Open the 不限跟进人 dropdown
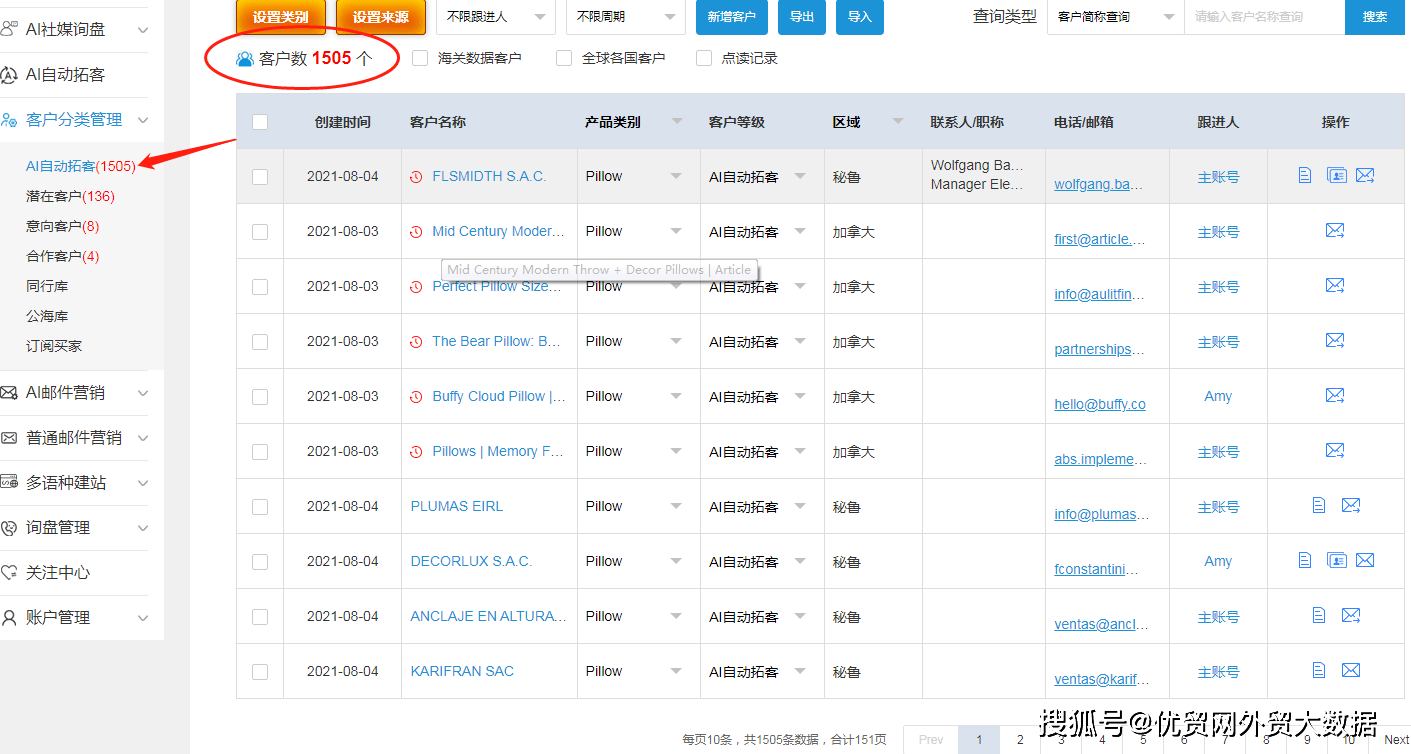This screenshot has height=754, width=1411. (x=496, y=17)
